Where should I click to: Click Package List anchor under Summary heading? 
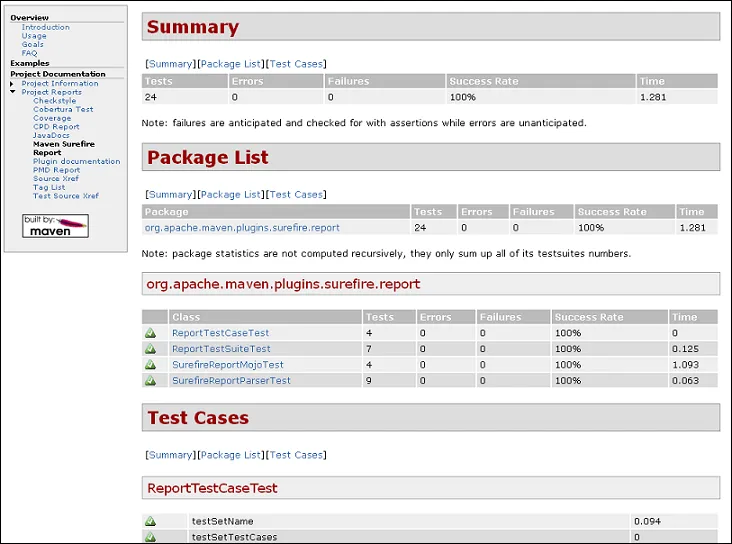tap(231, 64)
